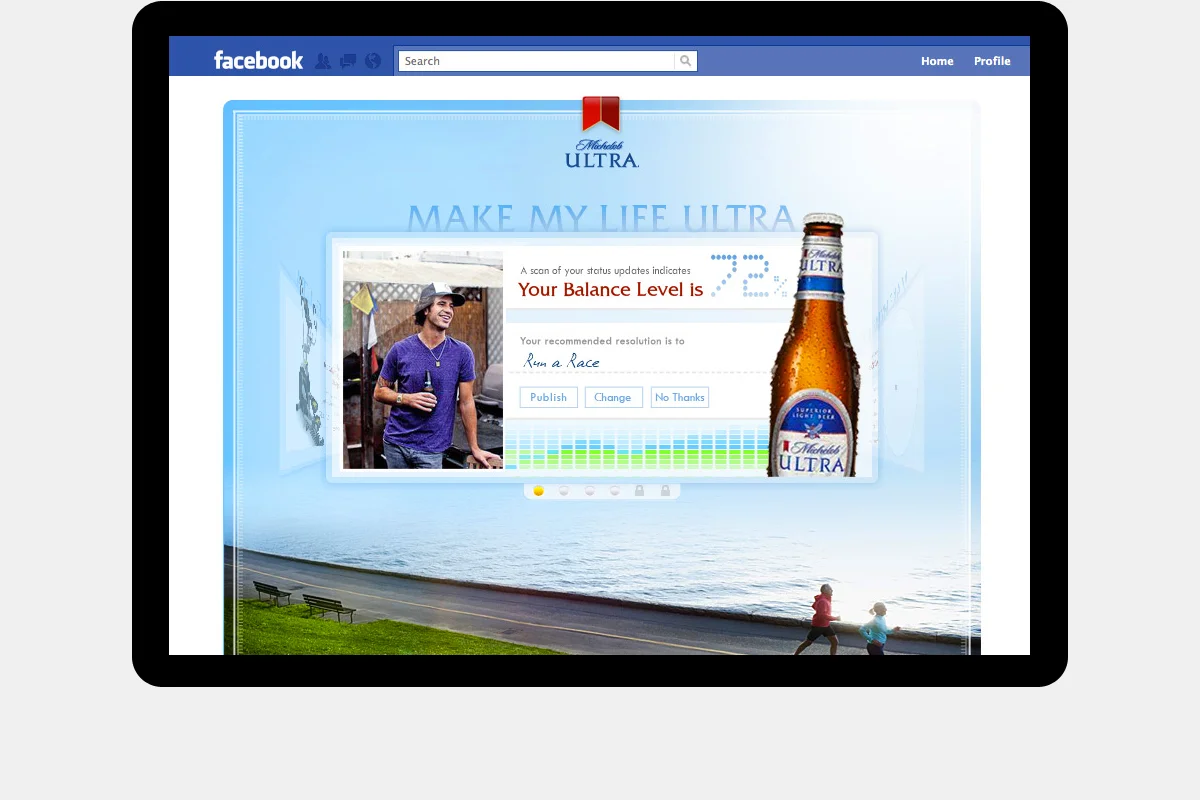Click the Publish button
Image resolution: width=1200 pixels, height=800 pixels.
tap(548, 397)
